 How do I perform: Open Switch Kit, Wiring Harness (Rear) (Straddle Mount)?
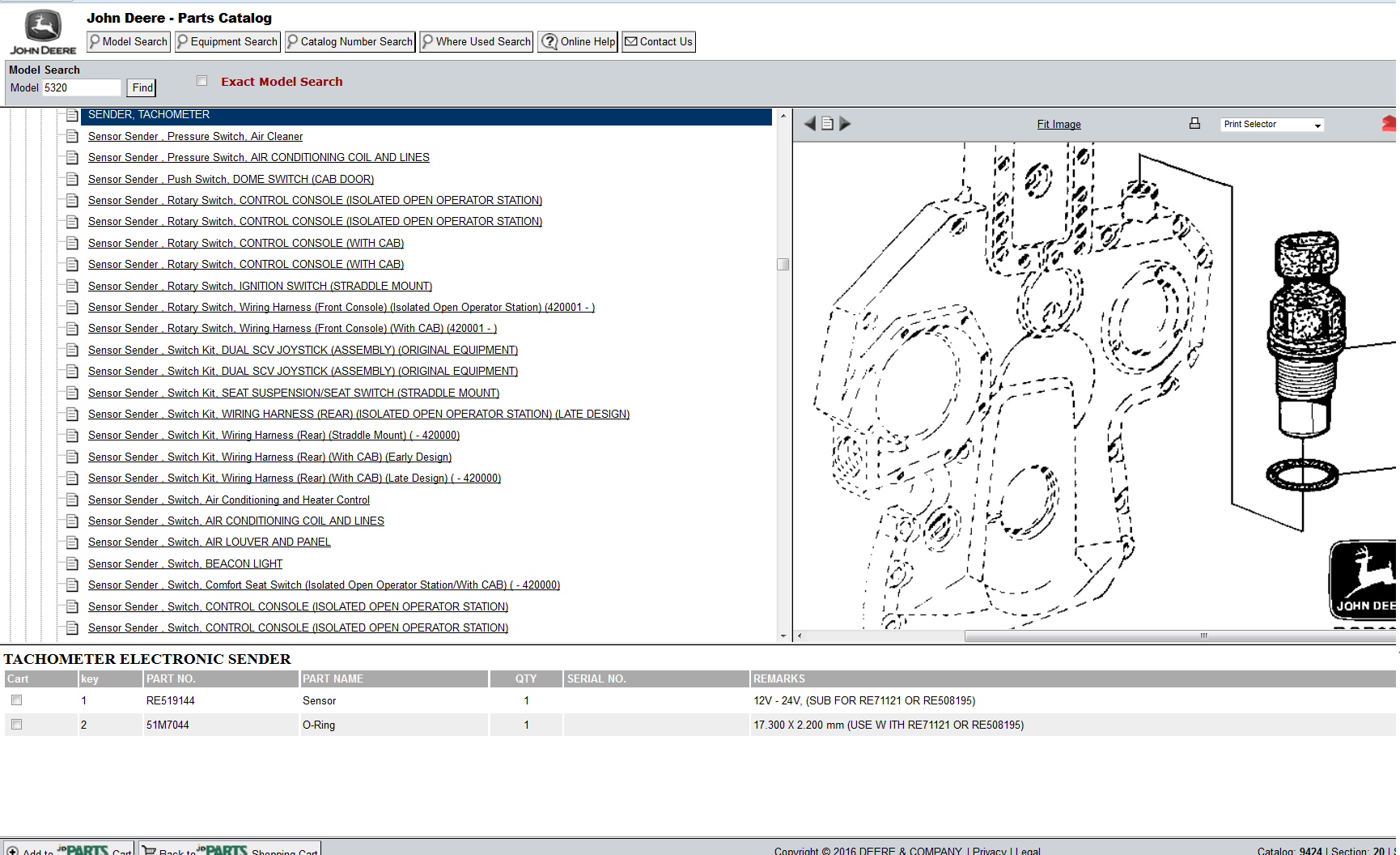(x=274, y=436)
